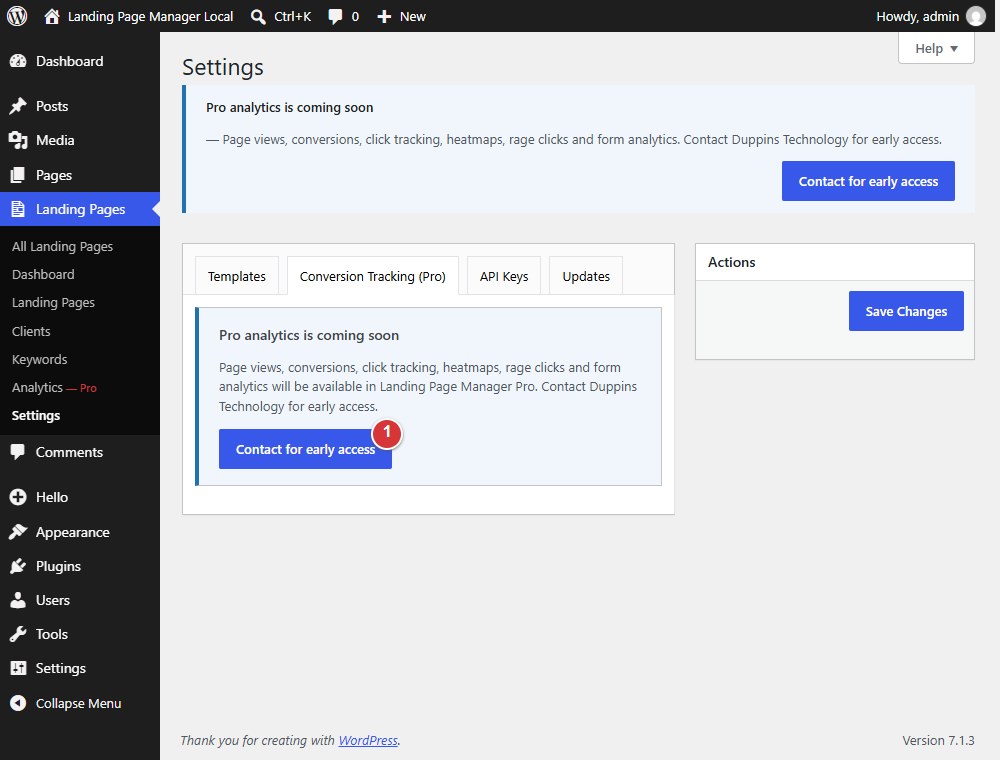
Task: Select the bold Settings submenu item
Action: coord(36,415)
